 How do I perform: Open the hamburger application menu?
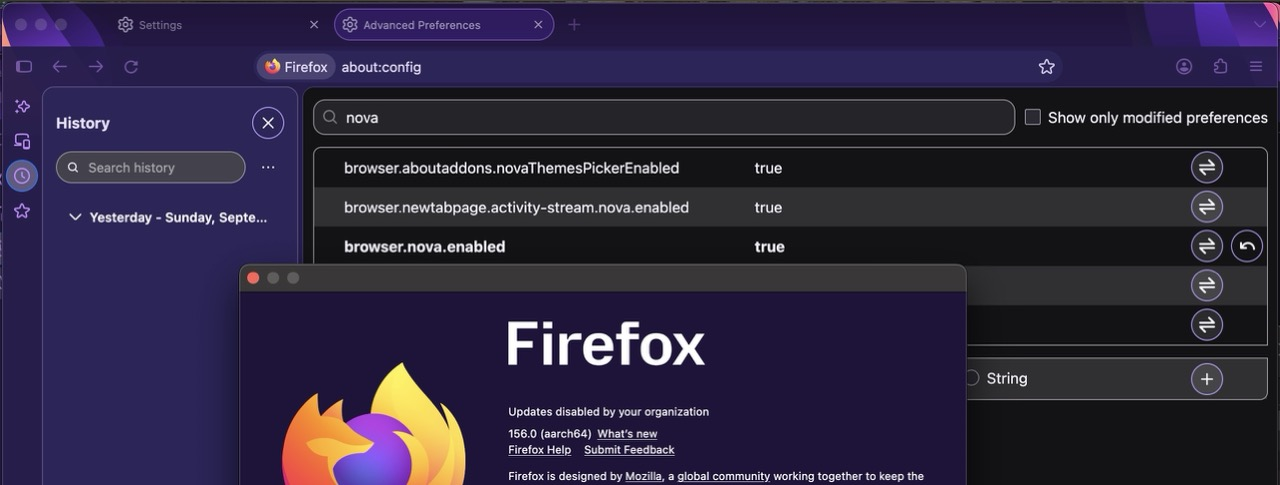1256,67
